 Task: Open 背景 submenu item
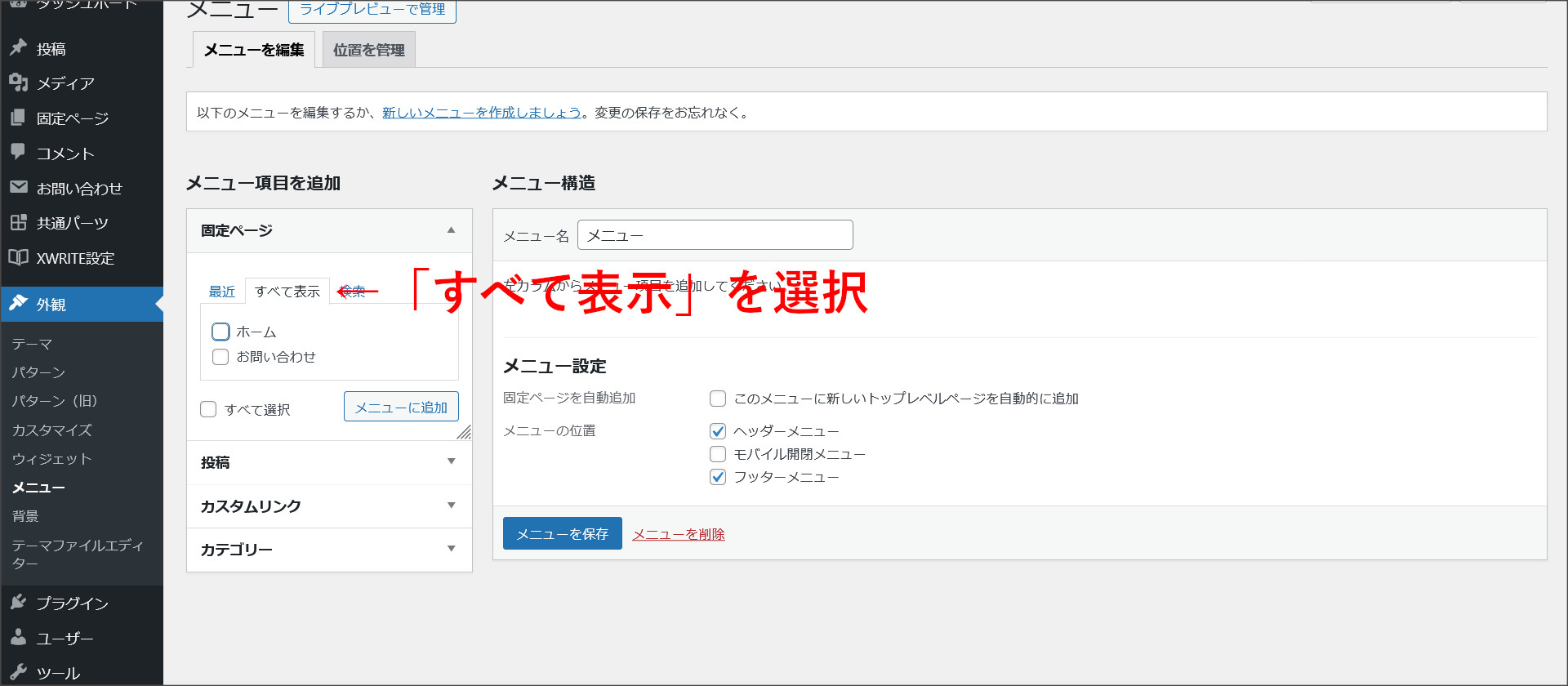tap(25, 516)
